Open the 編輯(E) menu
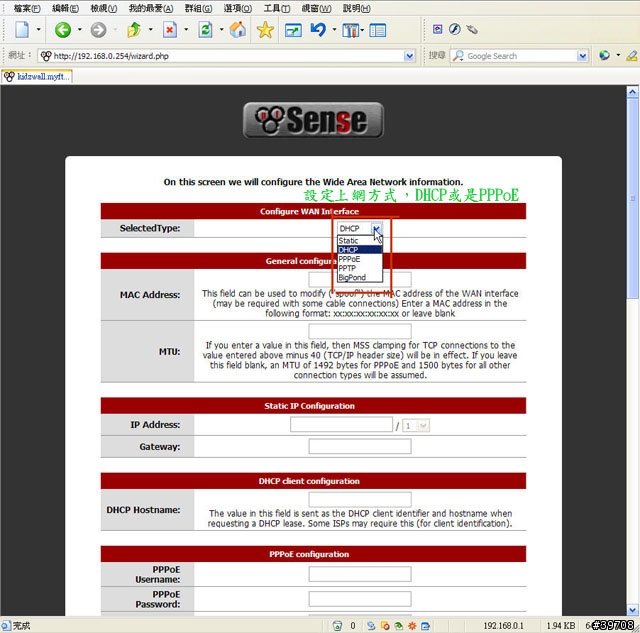 click(x=65, y=8)
